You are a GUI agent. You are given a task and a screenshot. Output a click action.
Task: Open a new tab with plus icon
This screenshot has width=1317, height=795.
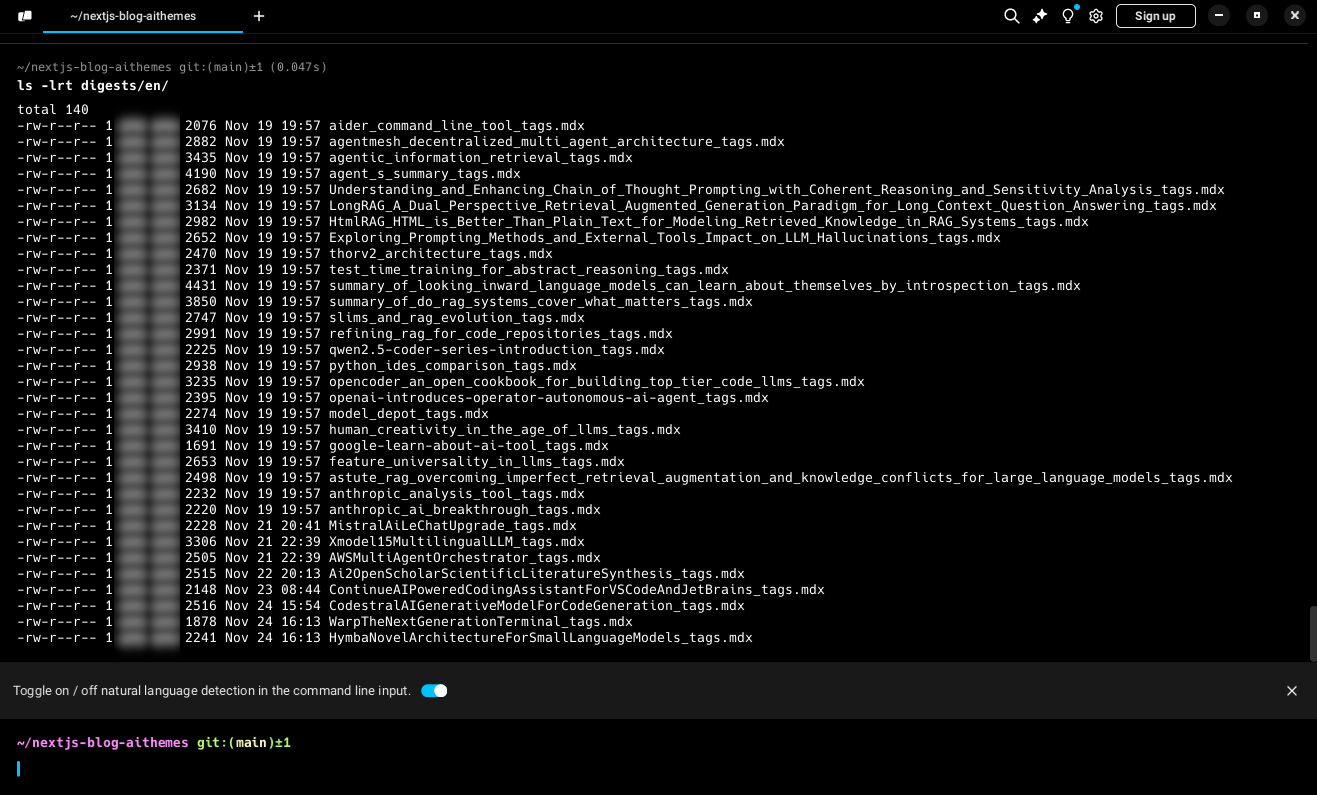coord(259,16)
